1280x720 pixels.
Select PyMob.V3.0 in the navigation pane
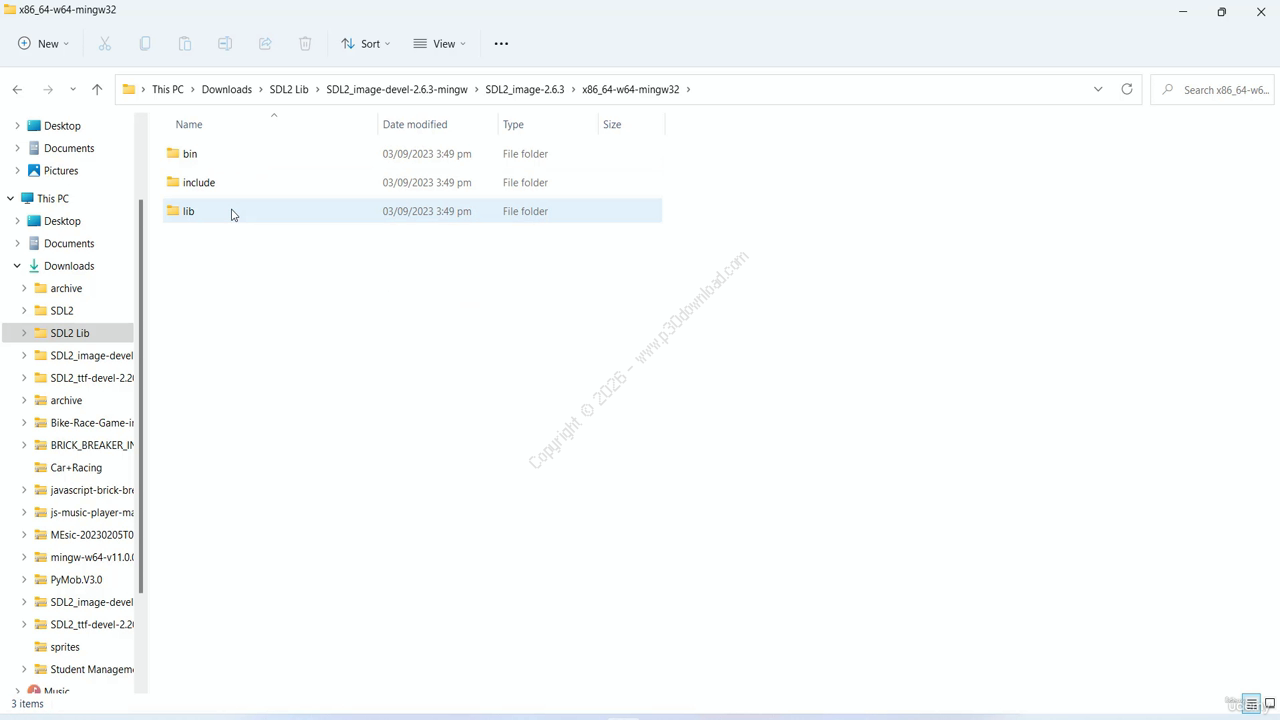(76, 580)
